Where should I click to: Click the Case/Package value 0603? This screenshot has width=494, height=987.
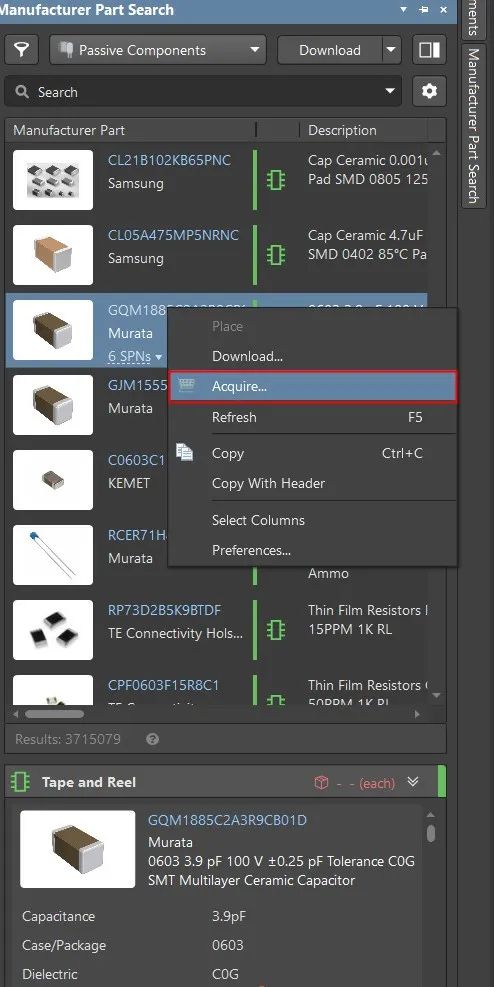(x=228, y=945)
